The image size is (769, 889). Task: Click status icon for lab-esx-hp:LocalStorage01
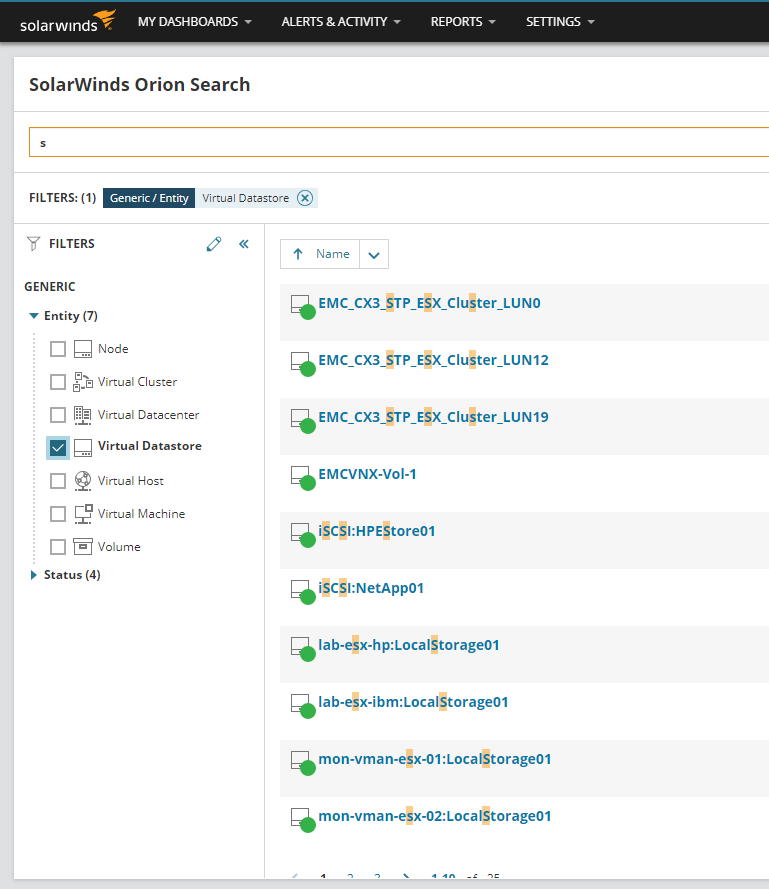coord(303,649)
